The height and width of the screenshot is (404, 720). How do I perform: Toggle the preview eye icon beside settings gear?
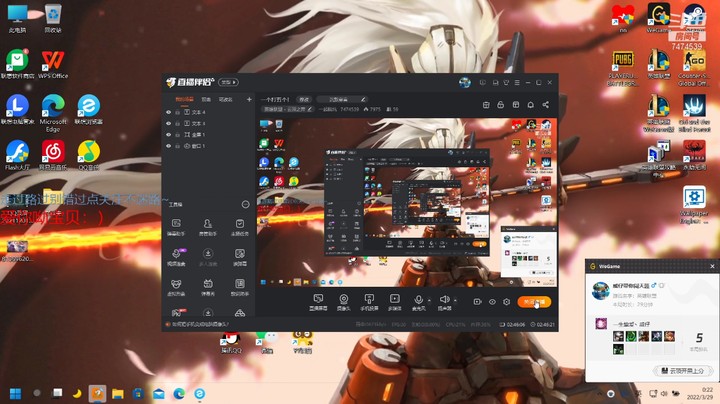click(x=492, y=302)
